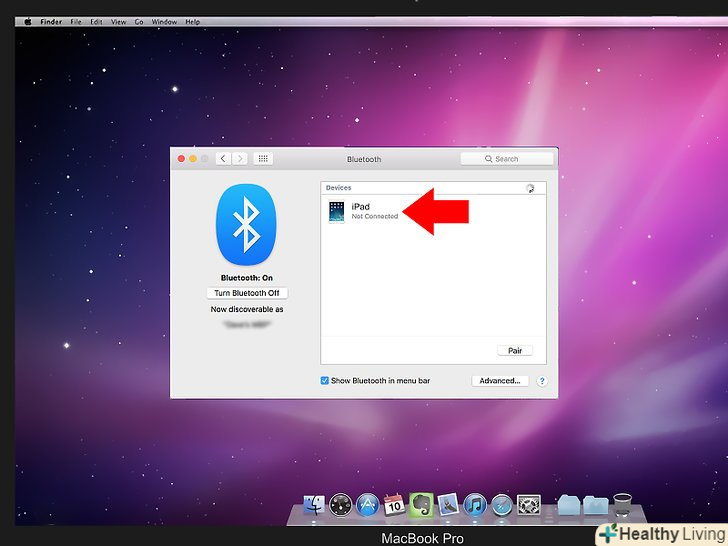The image size is (728, 546).
Task: Click the help question mark button
Action: [x=542, y=381]
